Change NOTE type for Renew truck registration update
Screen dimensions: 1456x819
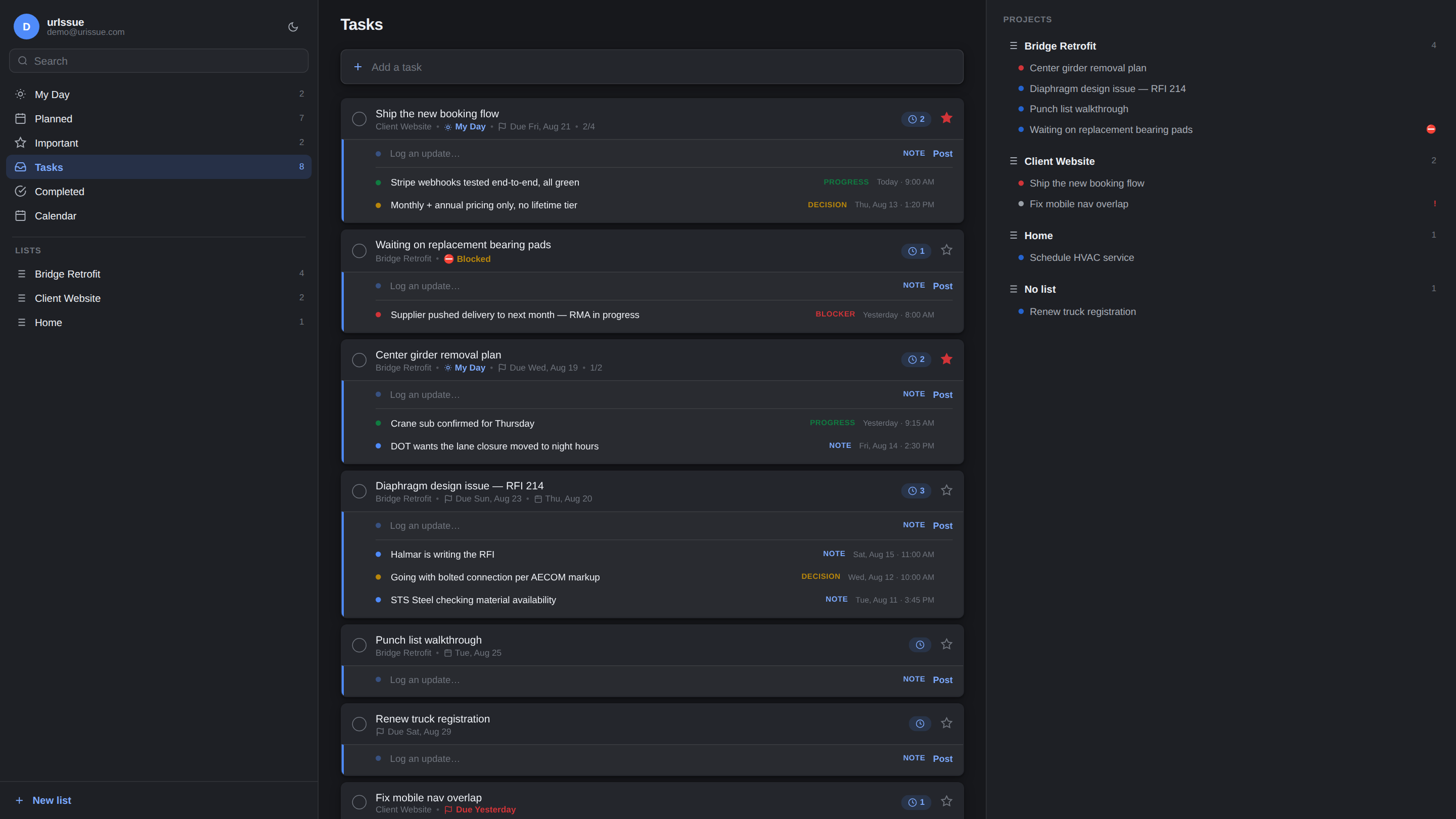[x=914, y=758]
